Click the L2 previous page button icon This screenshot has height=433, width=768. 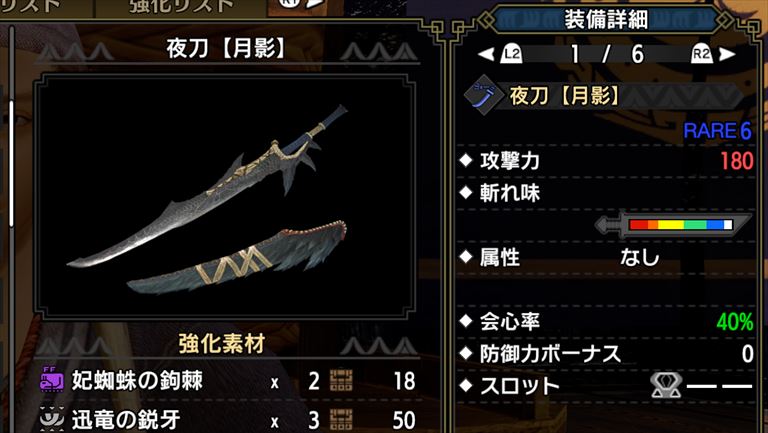coord(511,54)
